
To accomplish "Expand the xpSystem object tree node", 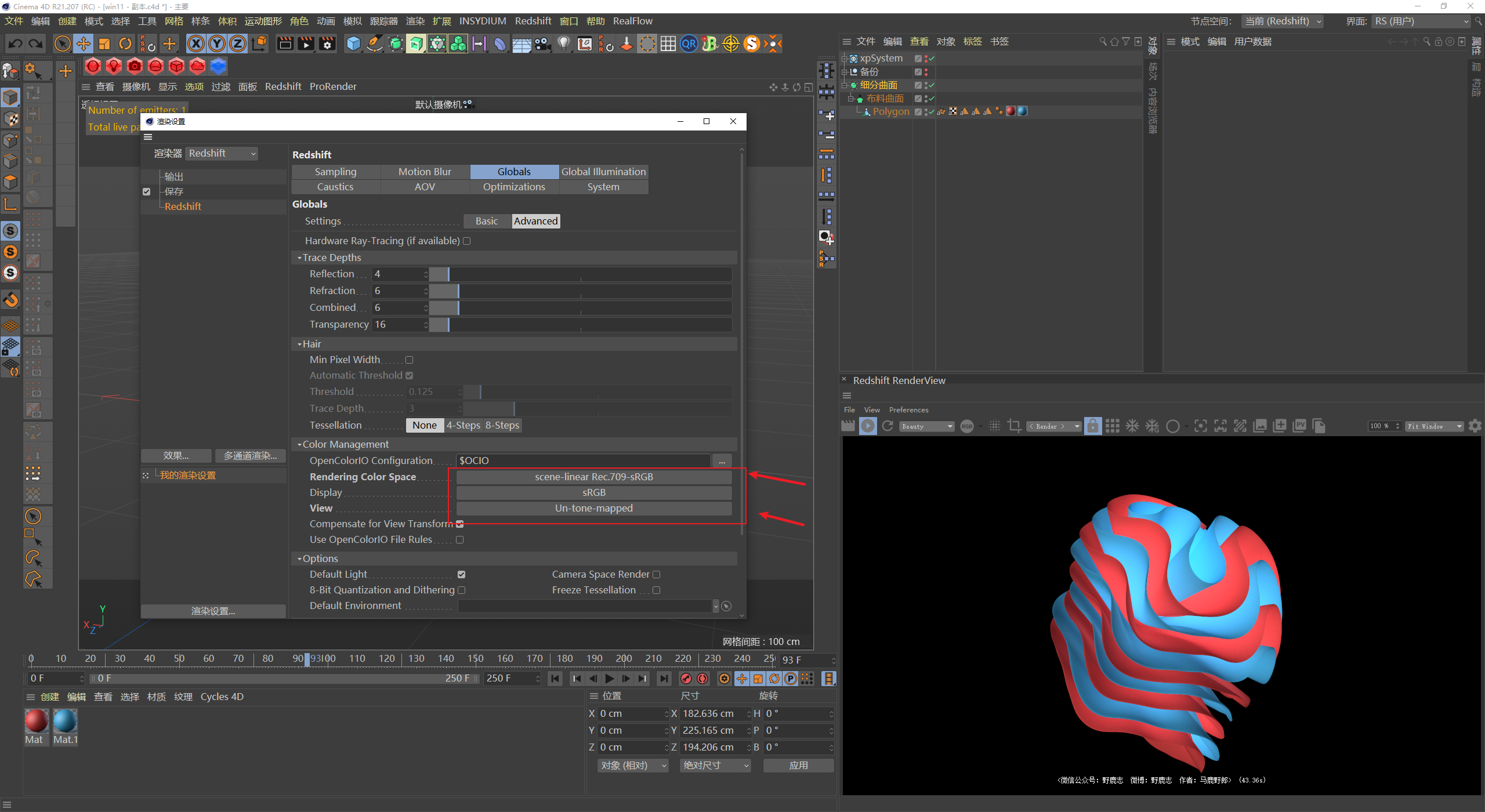I will pos(845,59).
